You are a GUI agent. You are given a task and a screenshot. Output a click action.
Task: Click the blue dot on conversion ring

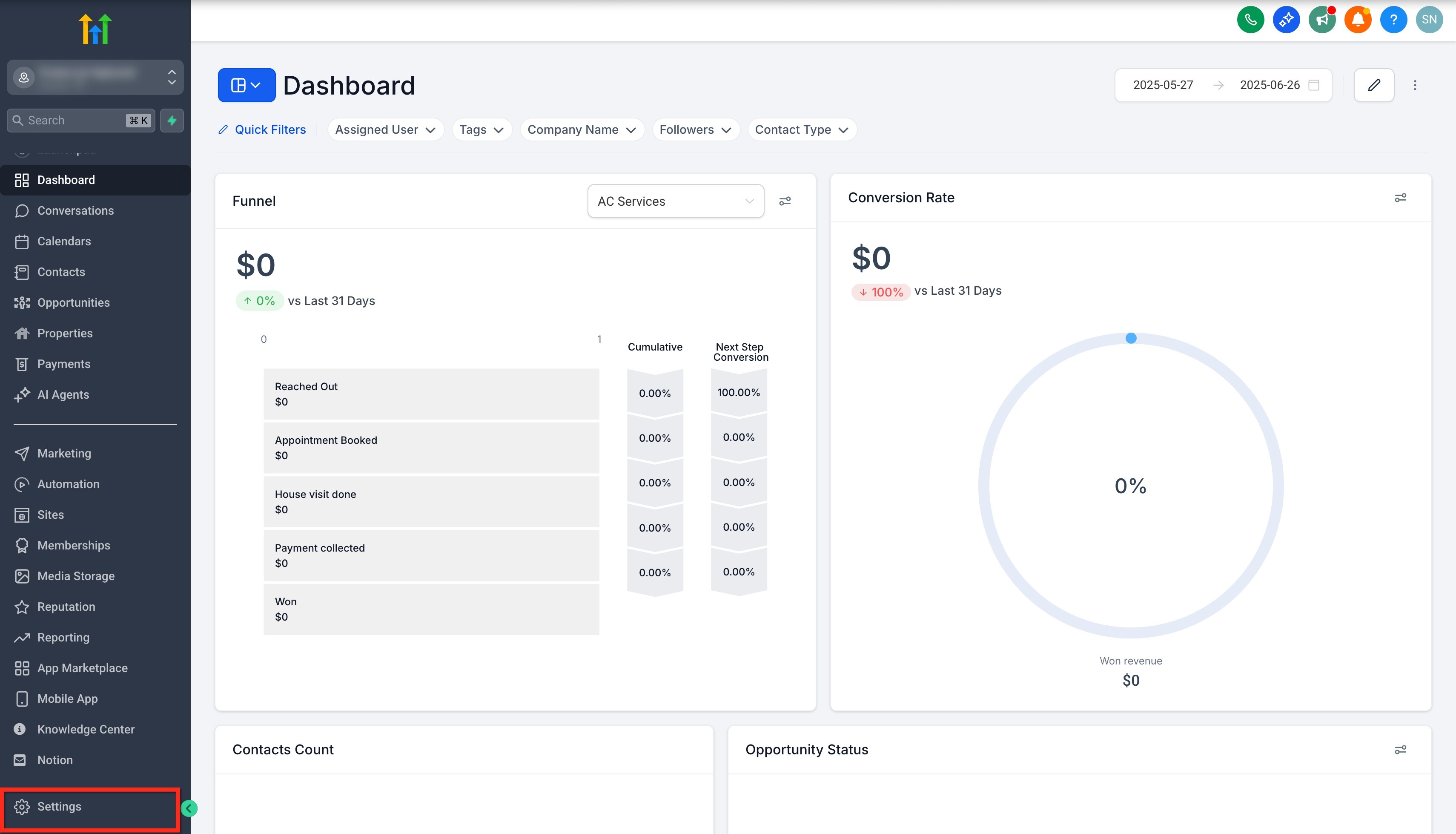pos(1130,339)
